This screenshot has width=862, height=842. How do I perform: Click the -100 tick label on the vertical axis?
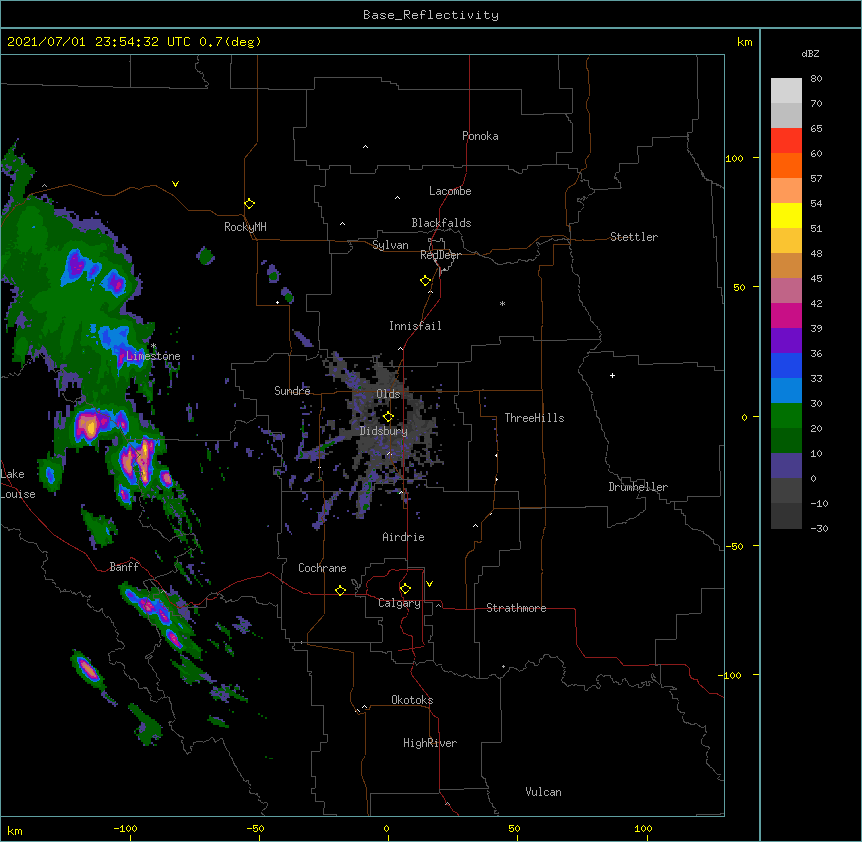[x=731, y=675]
